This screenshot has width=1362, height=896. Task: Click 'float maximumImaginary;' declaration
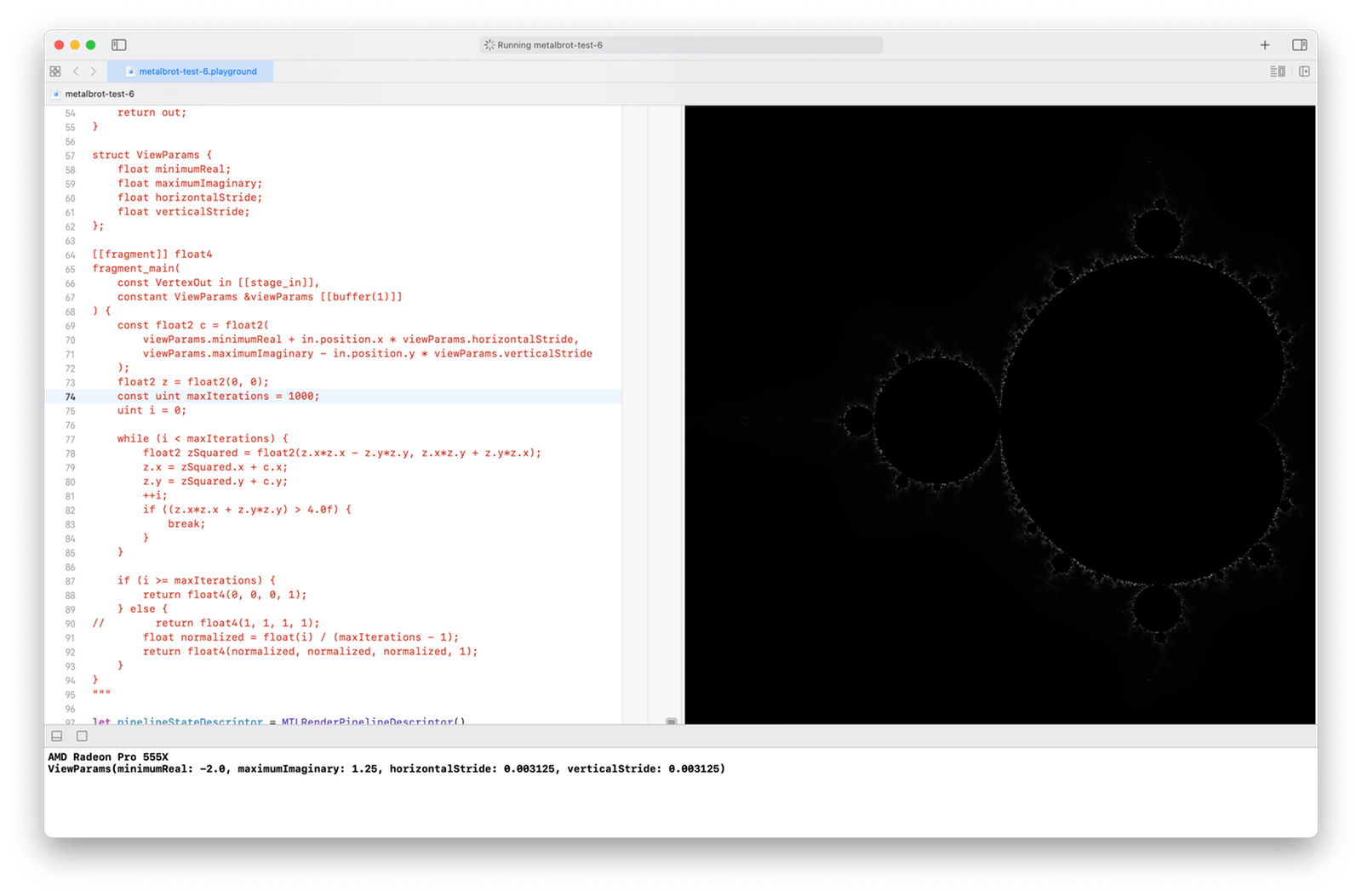tap(190, 184)
